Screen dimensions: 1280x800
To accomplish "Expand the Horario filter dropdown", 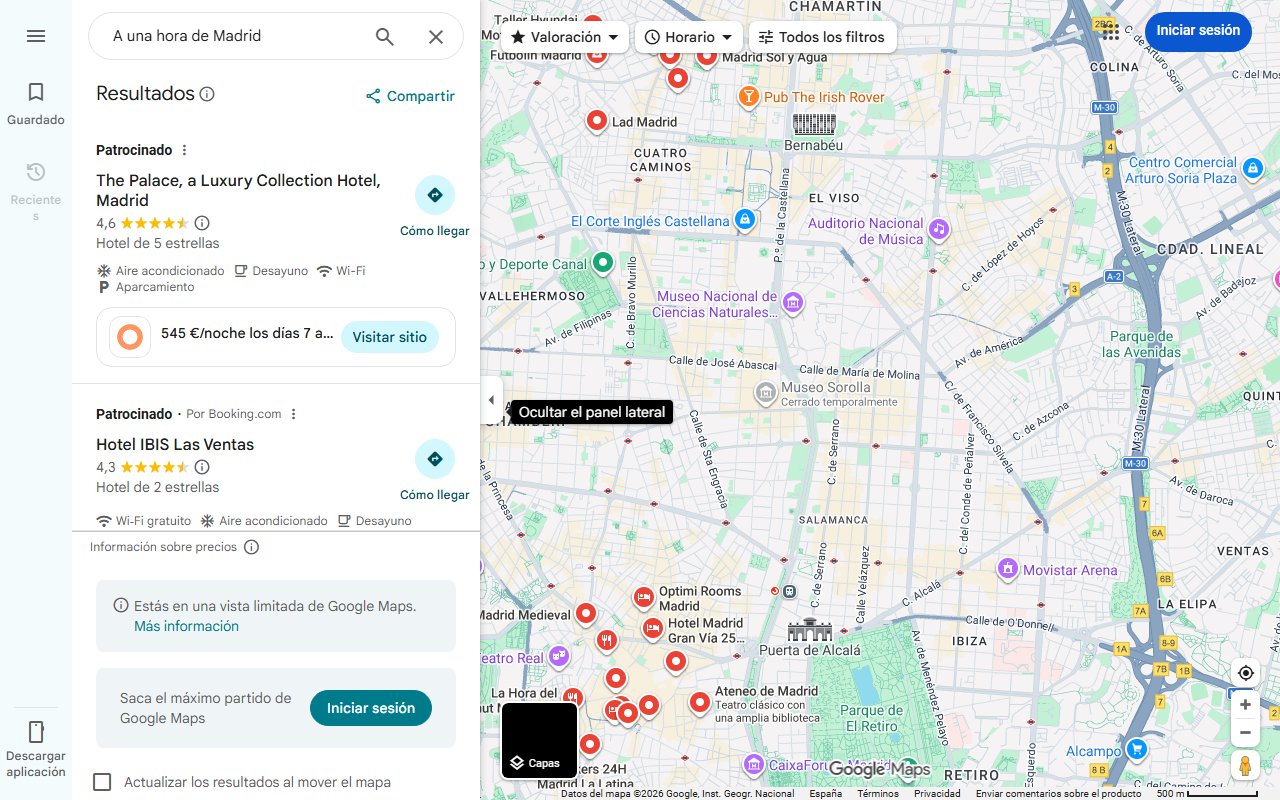I will (688, 37).
